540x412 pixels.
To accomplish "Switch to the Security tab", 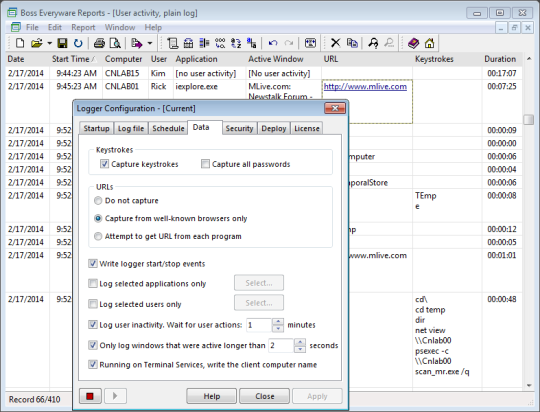I will 239,128.
